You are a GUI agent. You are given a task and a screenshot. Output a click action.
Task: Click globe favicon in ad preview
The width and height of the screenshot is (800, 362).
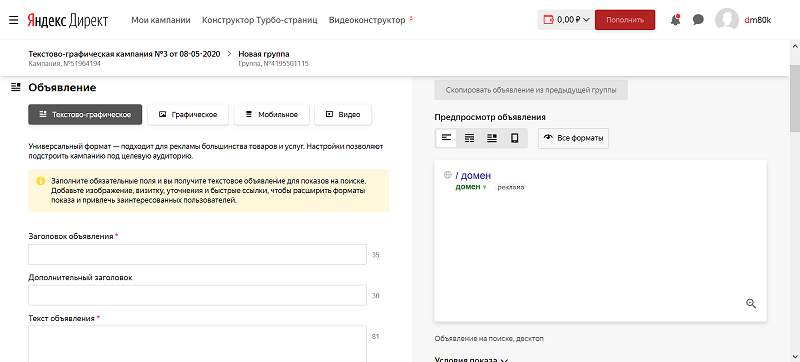click(448, 175)
